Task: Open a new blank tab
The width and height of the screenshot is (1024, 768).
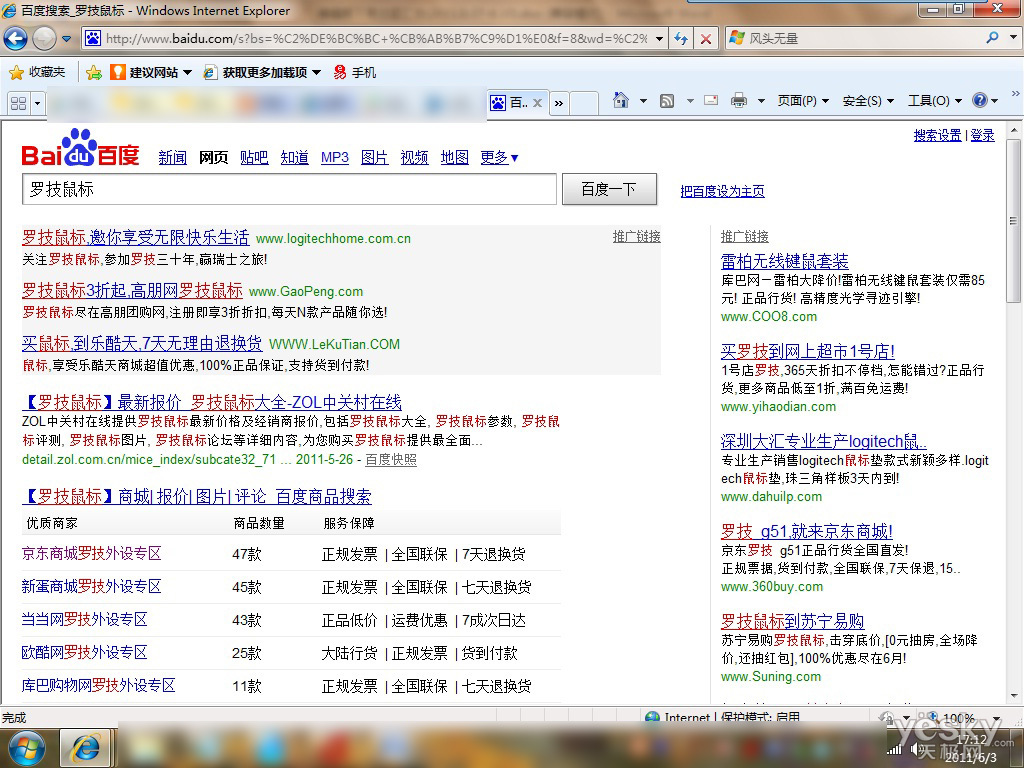Action: (x=584, y=103)
